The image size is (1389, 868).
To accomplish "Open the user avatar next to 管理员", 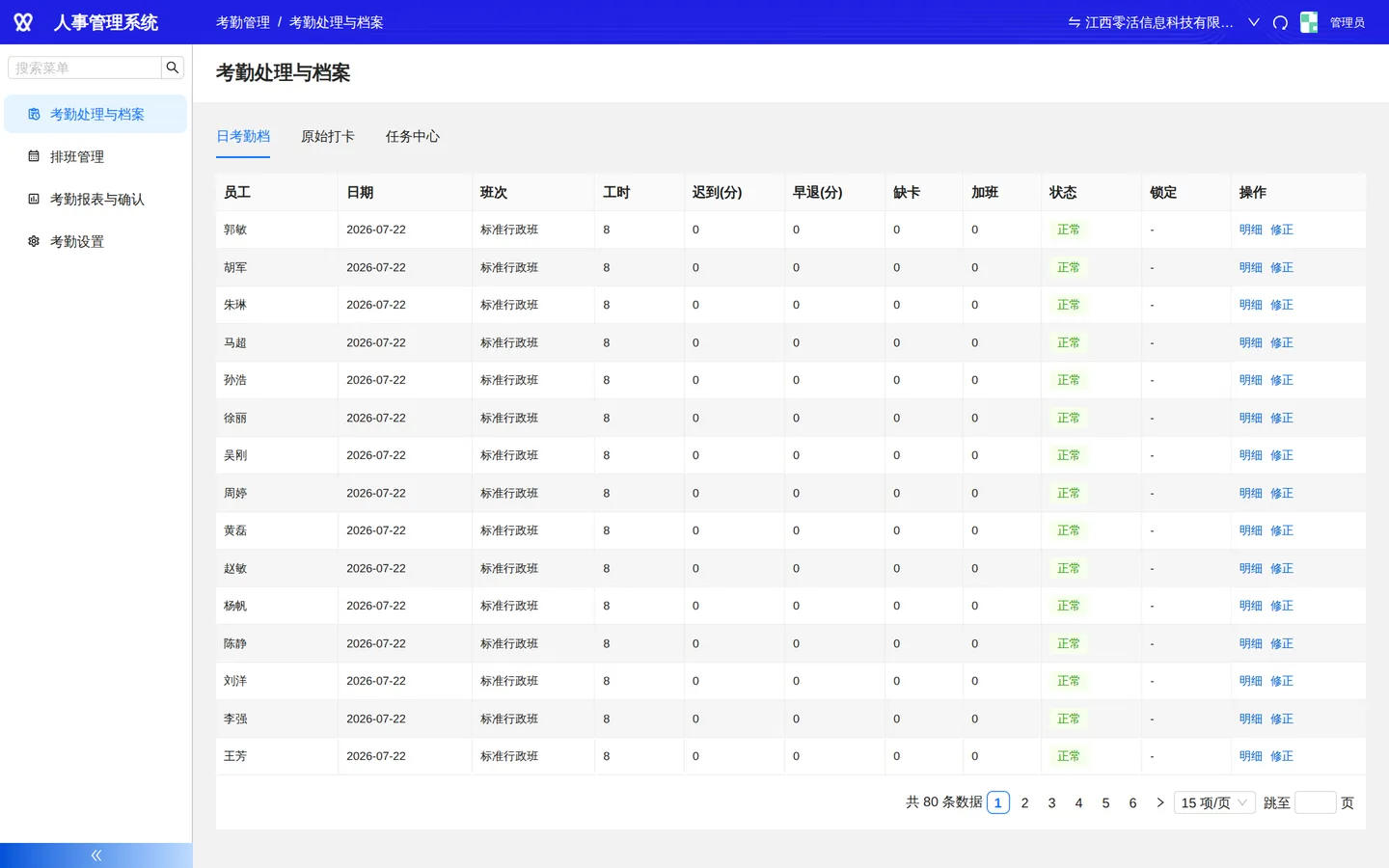I will point(1309,22).
